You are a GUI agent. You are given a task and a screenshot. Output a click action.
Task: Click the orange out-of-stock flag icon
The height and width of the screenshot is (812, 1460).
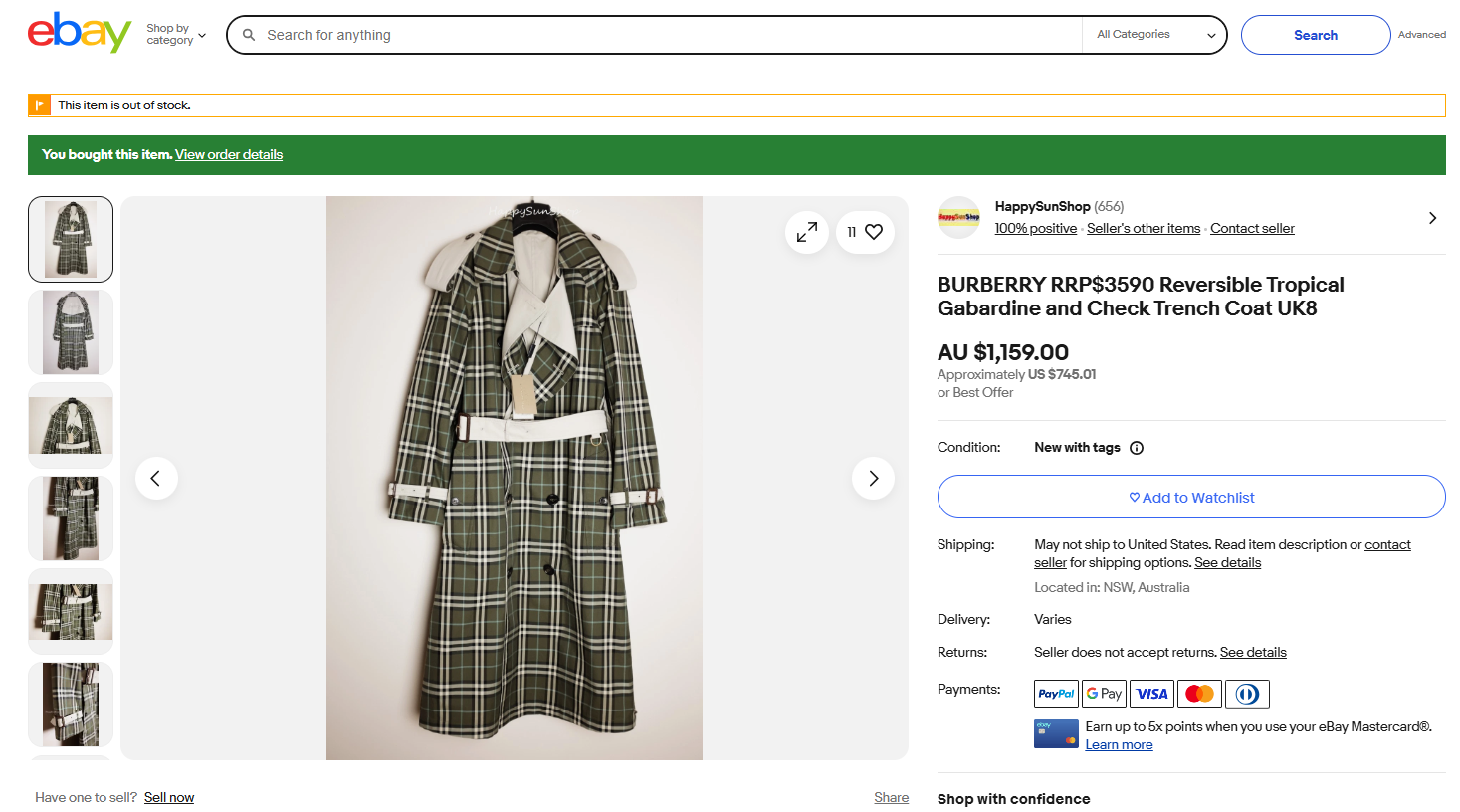[x=39, y=105]
